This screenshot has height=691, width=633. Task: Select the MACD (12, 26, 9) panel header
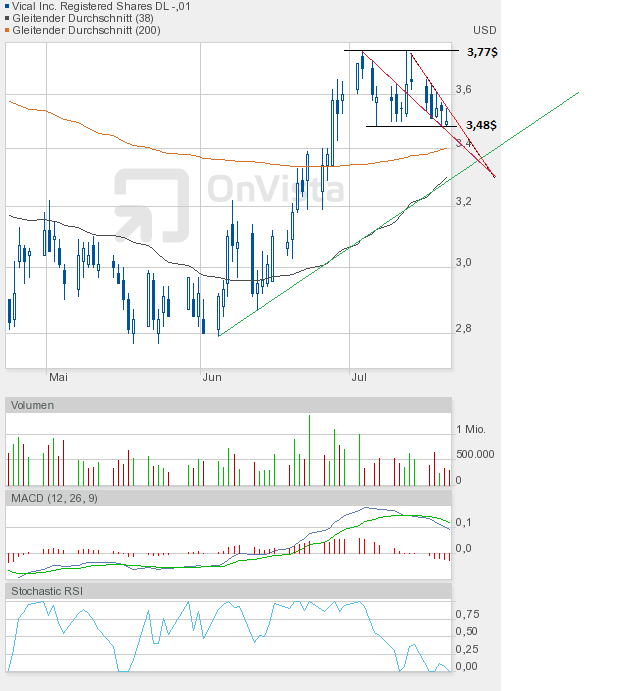54,498
